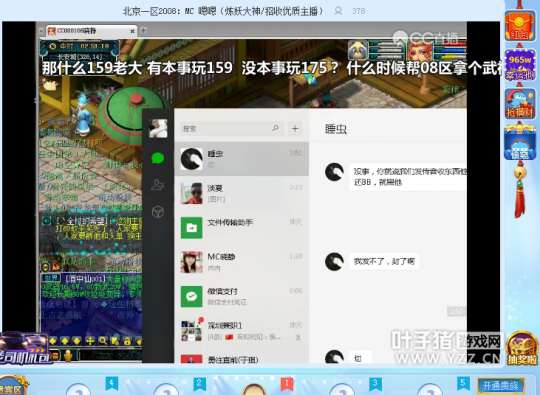The image size is (540, 395).
Task: Add a new browser tab
Action: click(x=143, y=31)
